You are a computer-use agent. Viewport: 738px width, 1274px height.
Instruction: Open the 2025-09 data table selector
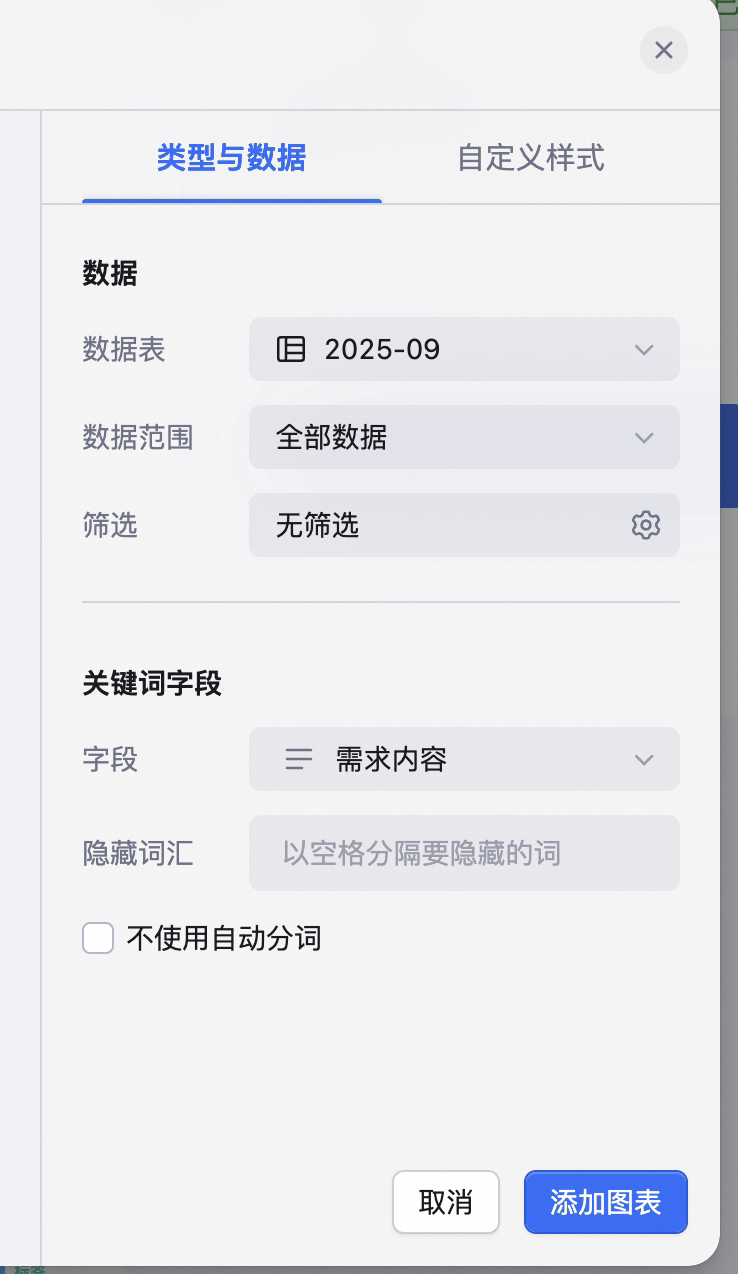pyautogui.click(x=464, y=349)
